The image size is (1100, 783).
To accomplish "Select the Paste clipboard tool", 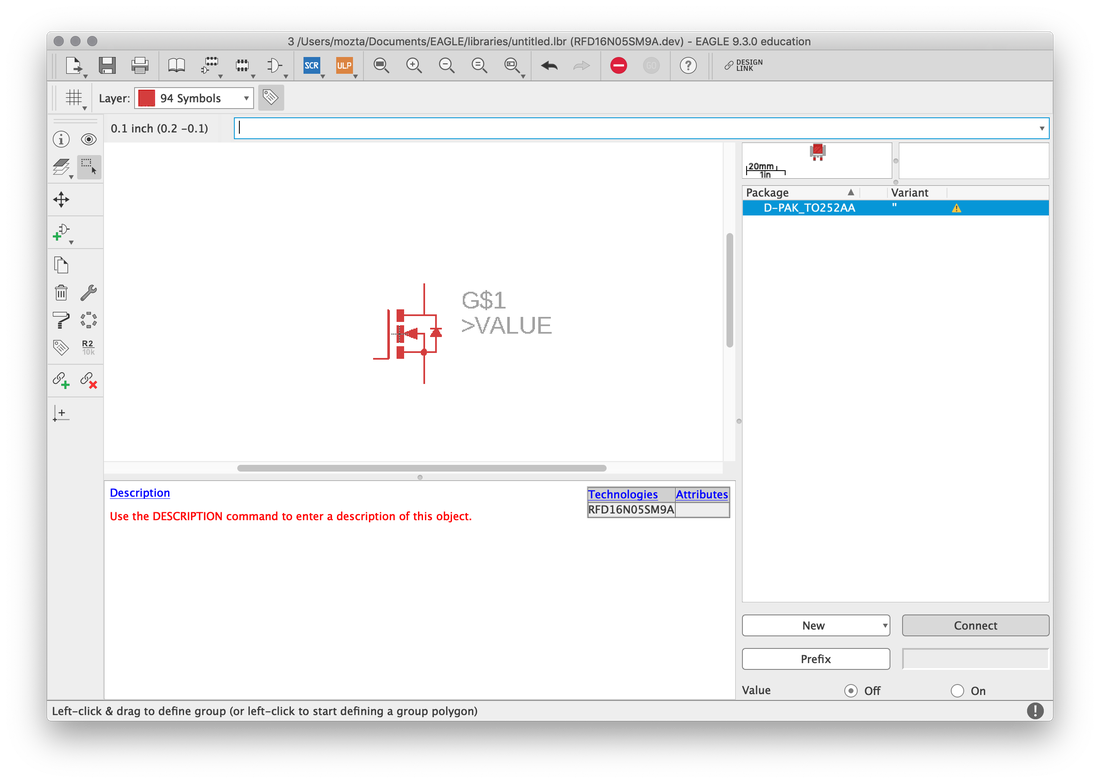I will (x=62, y=265).
